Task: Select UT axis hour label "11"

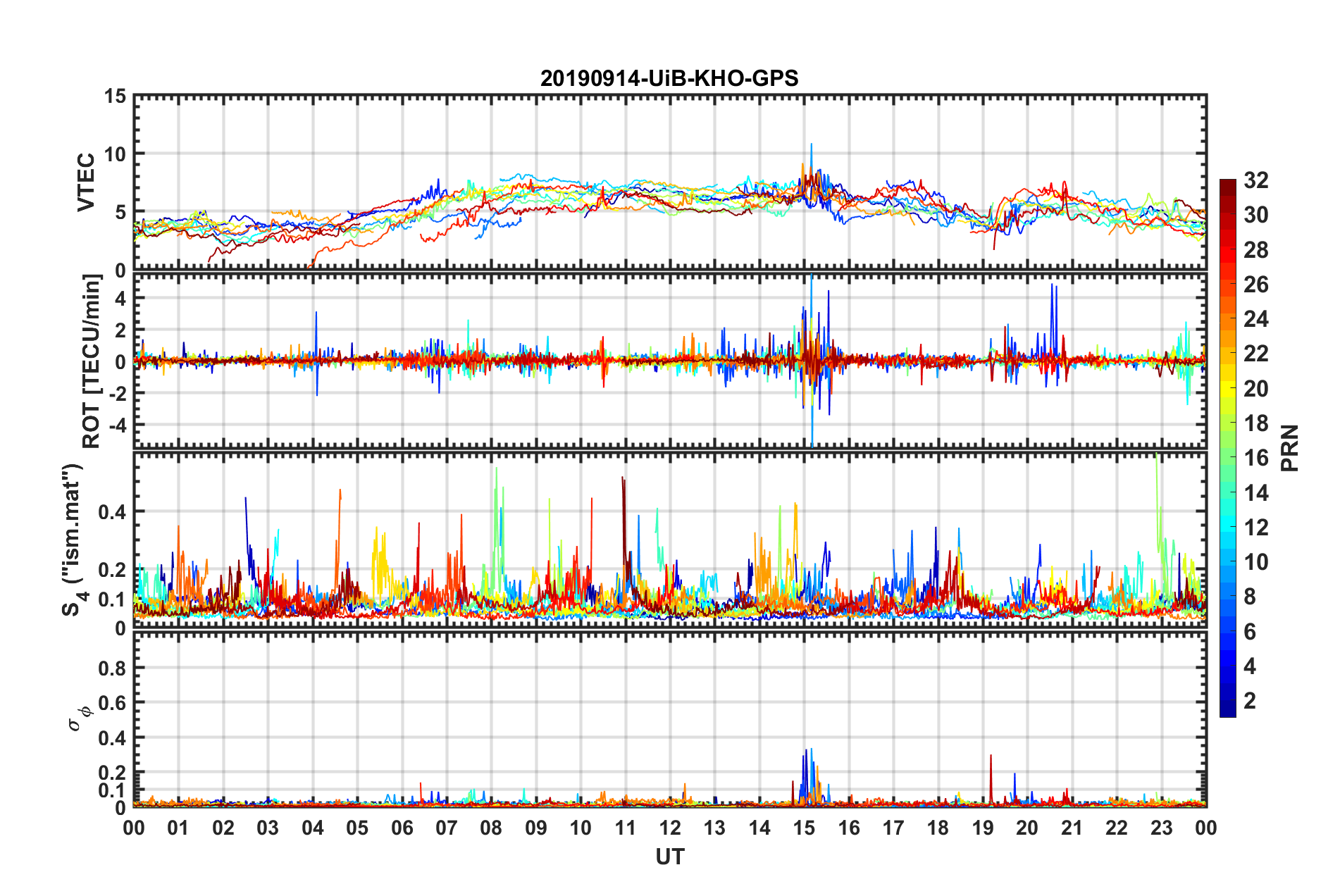Action: [x=626, y=828]
